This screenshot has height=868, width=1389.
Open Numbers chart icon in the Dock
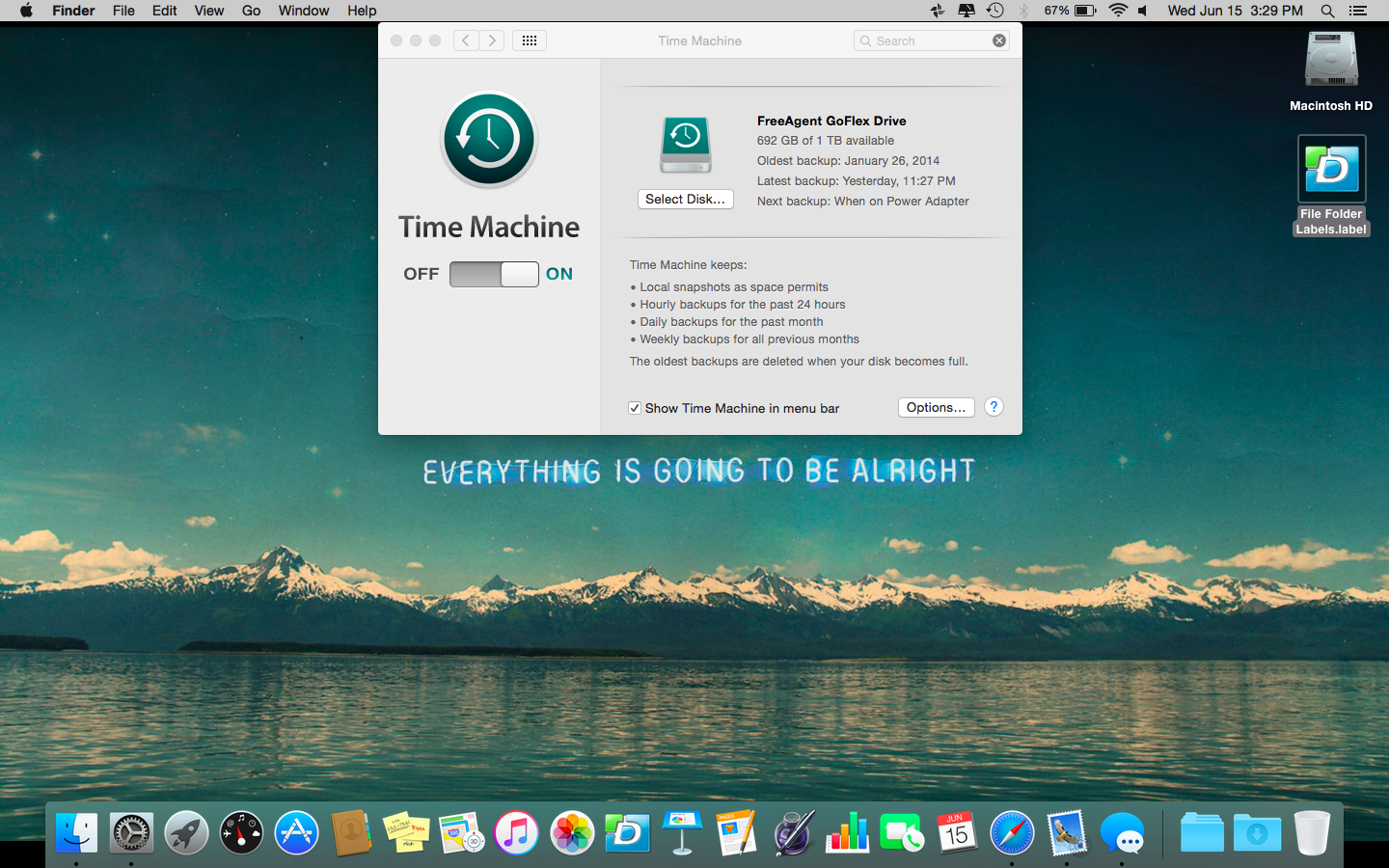[848, 831]
